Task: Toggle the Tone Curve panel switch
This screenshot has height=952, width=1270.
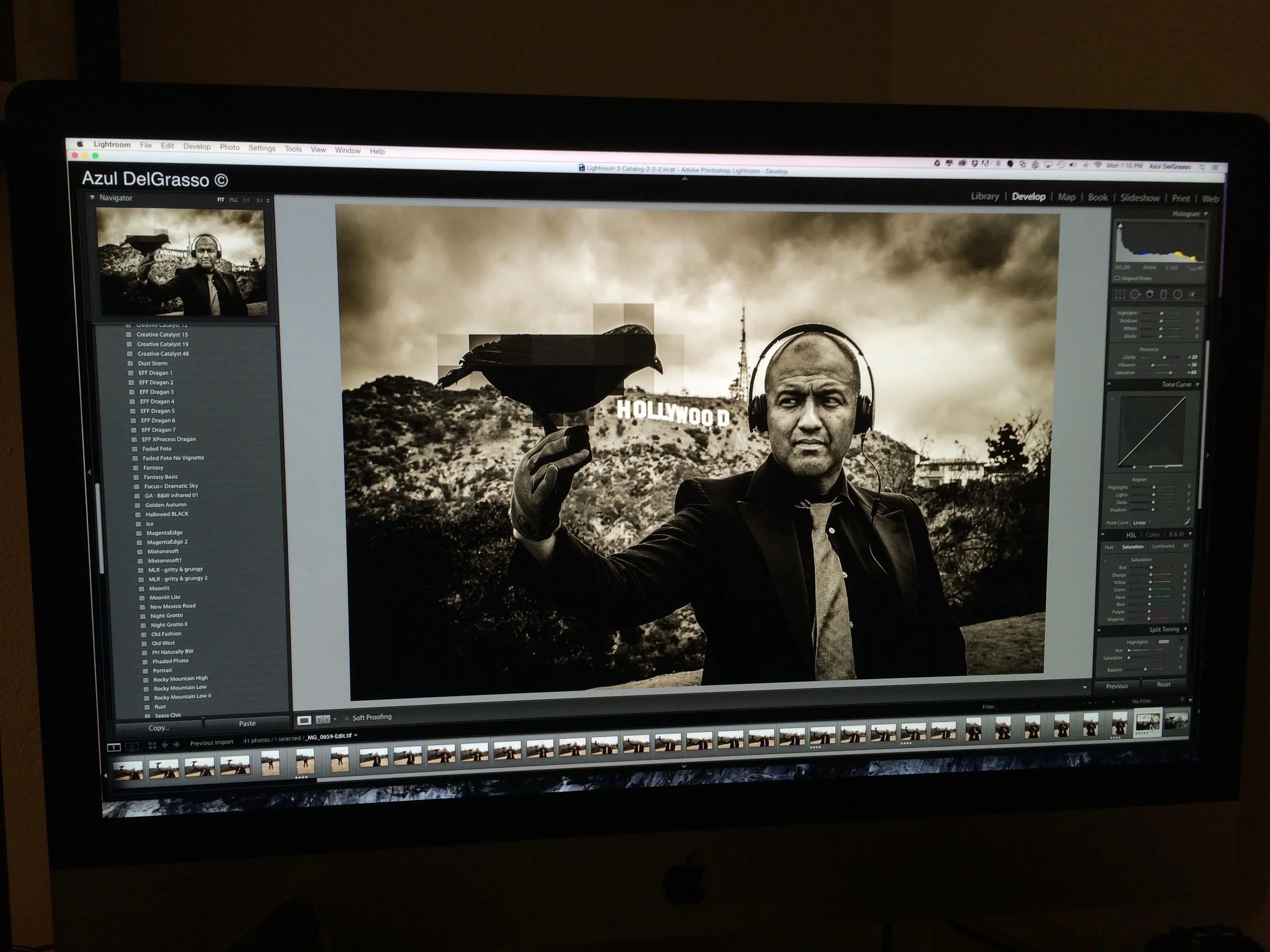Action: click(x=1108, y=384)
